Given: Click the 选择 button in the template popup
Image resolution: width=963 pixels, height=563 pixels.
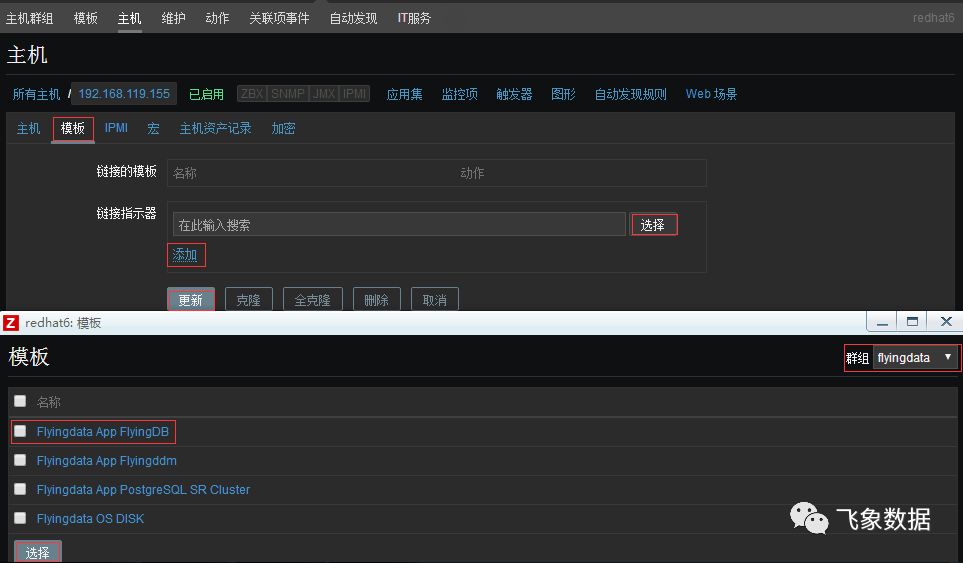Looking at the screenshot, I should (37, 552).
